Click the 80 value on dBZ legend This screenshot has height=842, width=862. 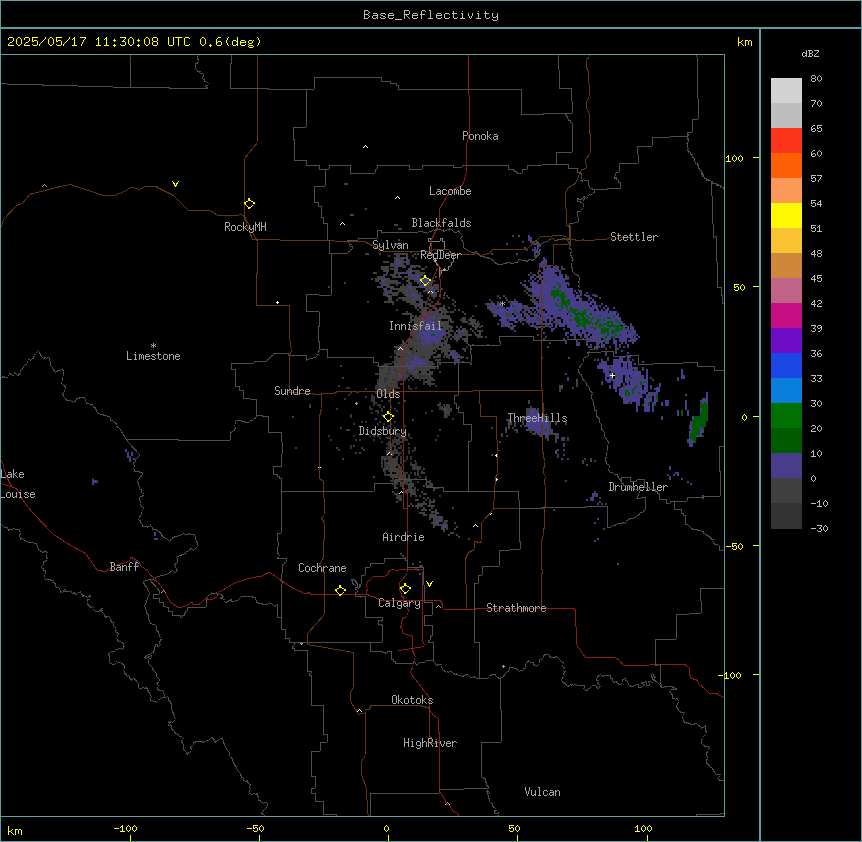pyautogui.click(x=816, y=79)
